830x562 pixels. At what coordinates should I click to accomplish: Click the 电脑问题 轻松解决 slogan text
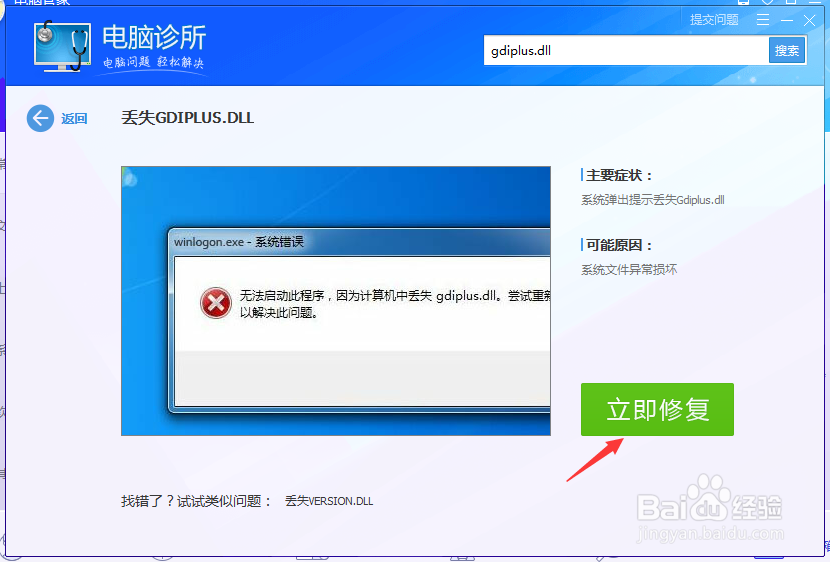153,62
